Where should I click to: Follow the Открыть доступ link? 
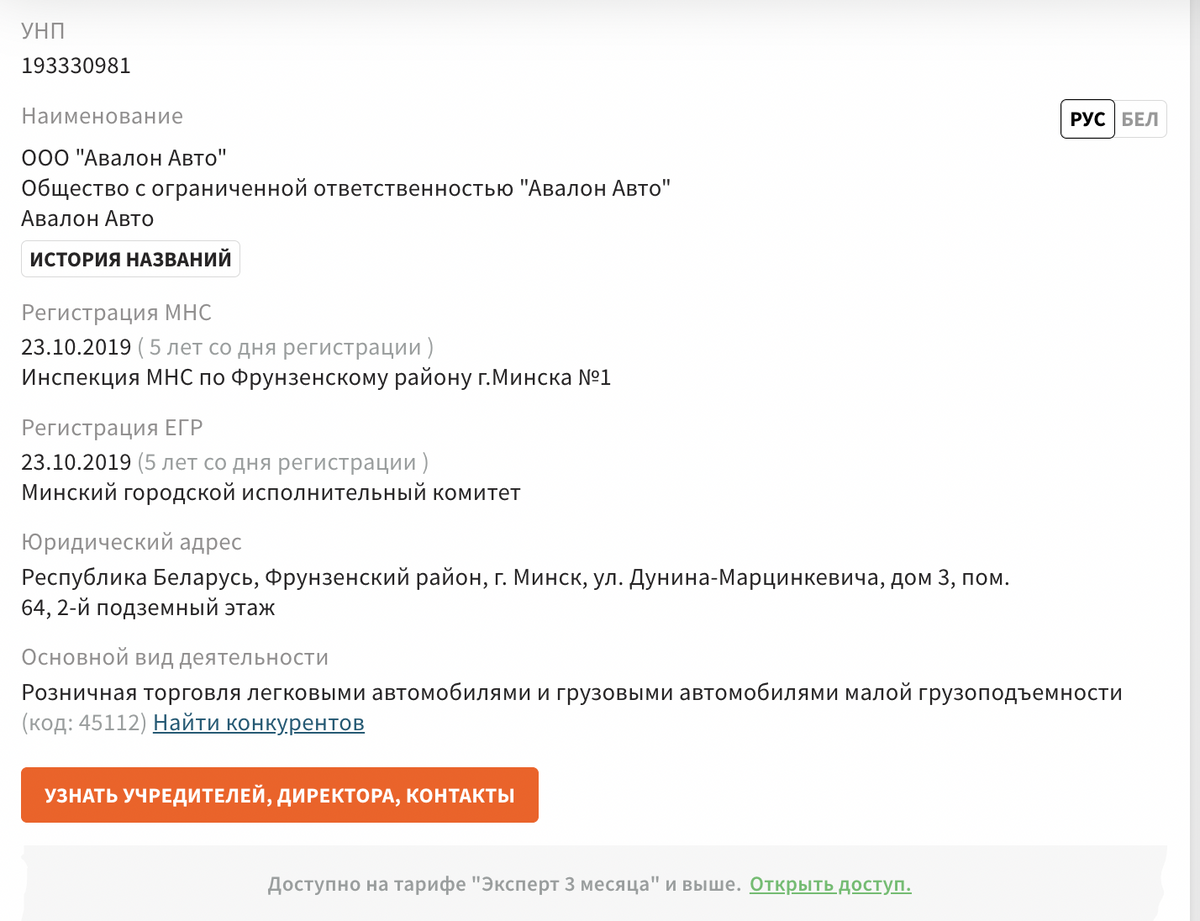pos(830,884)
